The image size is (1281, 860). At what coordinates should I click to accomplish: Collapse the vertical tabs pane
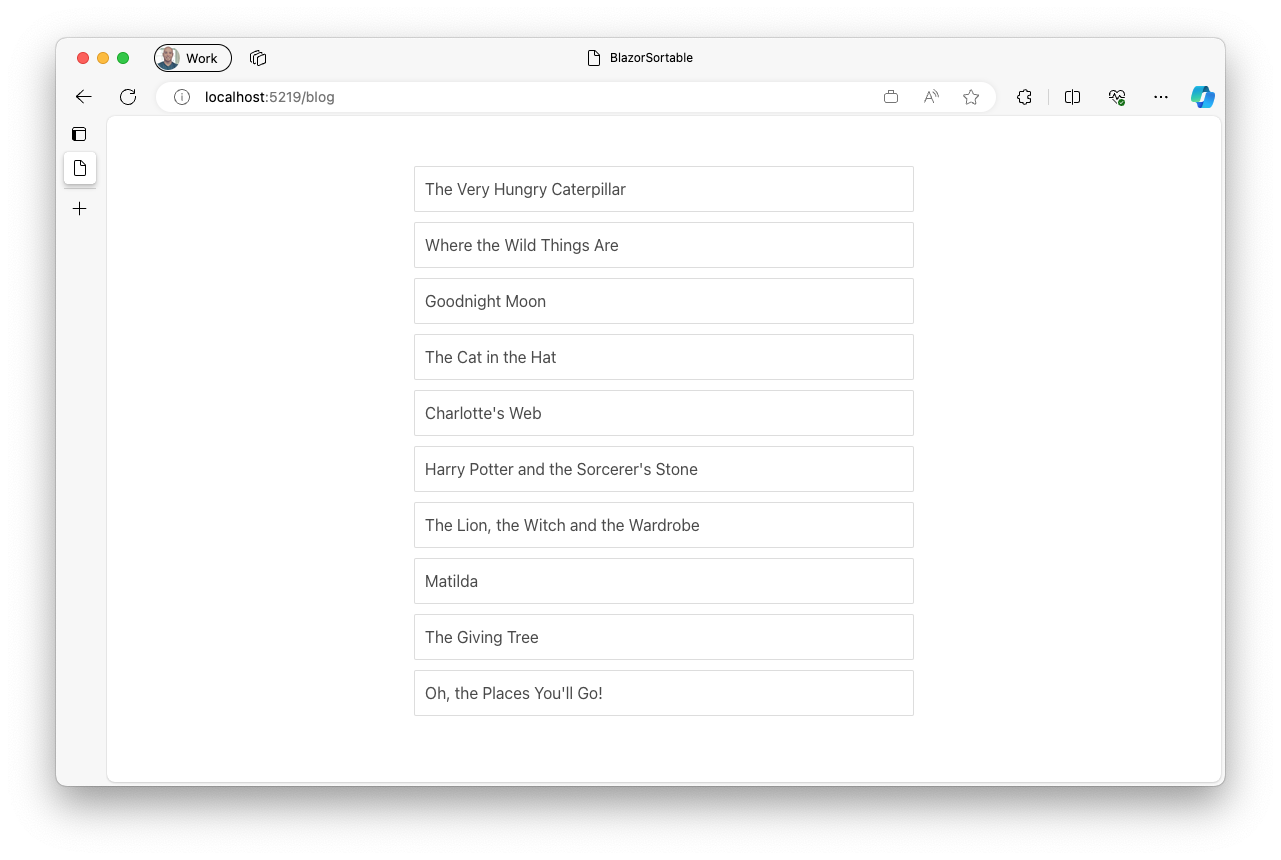(78, 133)
